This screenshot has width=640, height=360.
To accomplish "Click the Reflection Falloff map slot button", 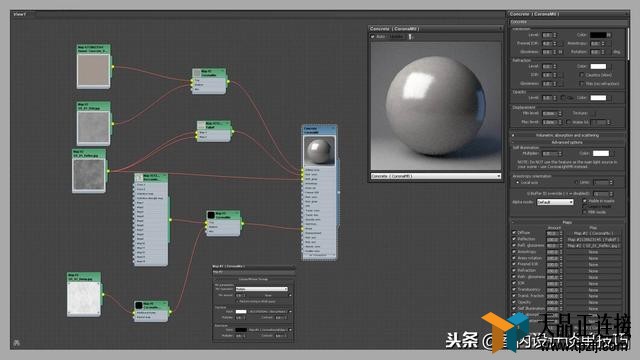I will click(593, 239).
